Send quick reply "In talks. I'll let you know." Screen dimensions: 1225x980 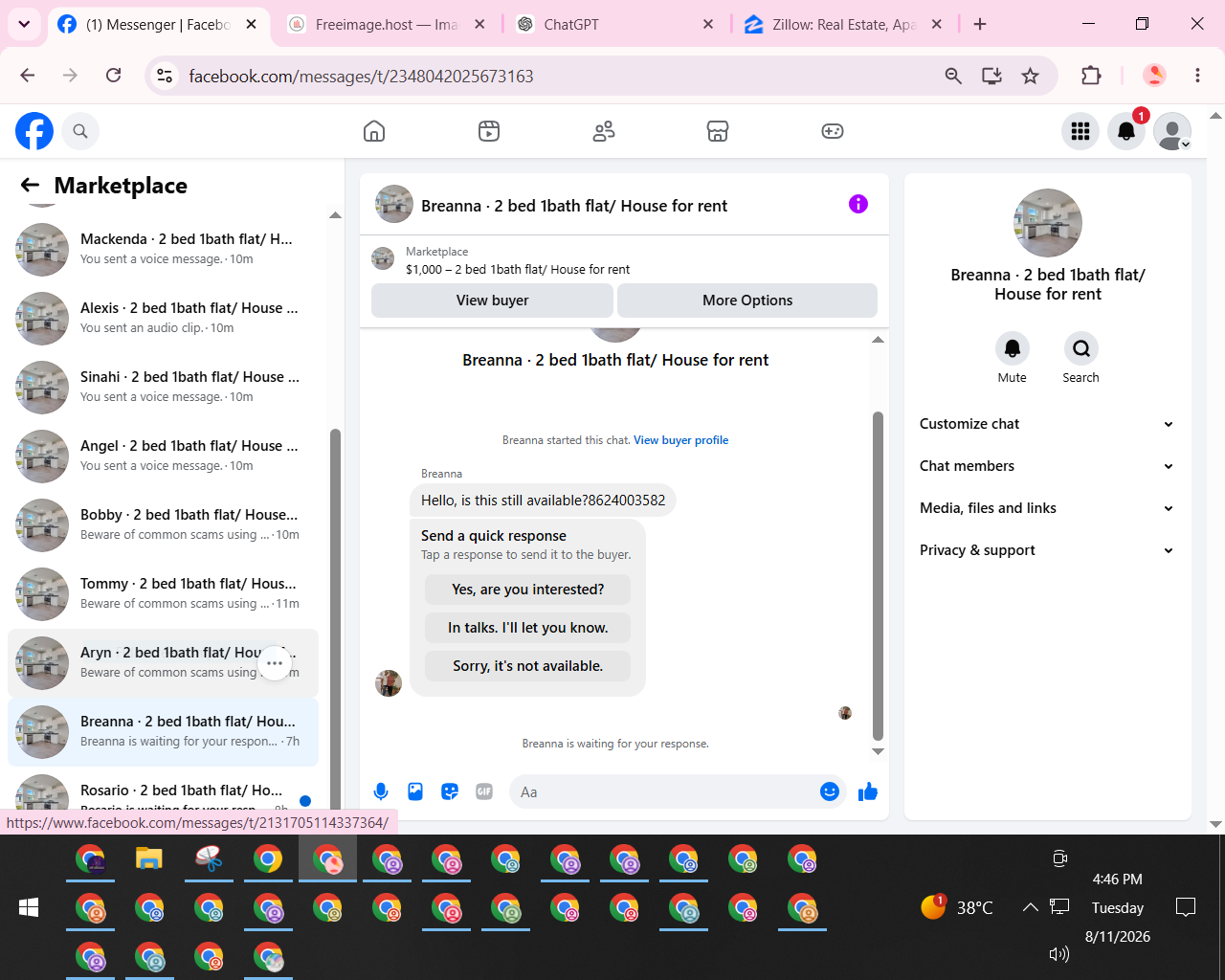click(528, 628)
